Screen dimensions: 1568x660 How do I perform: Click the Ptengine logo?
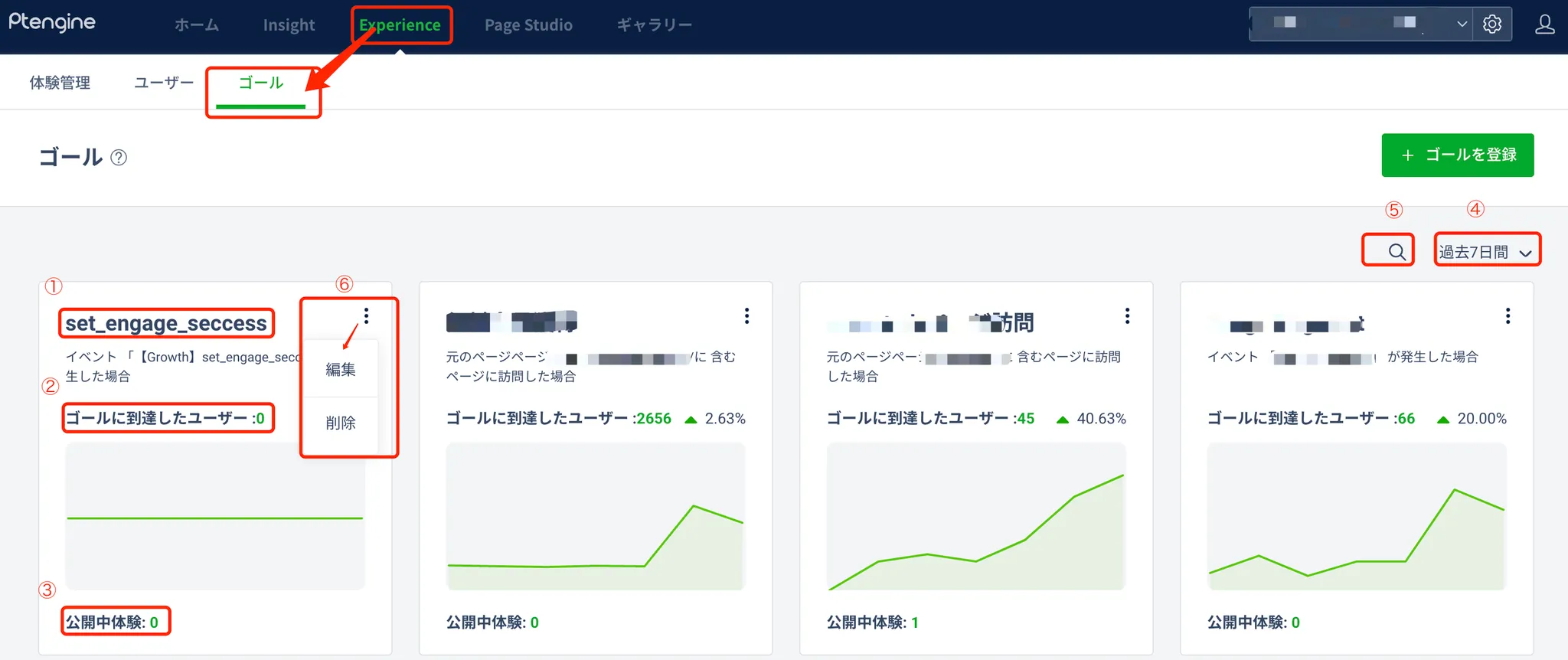(x=52, y=23)
